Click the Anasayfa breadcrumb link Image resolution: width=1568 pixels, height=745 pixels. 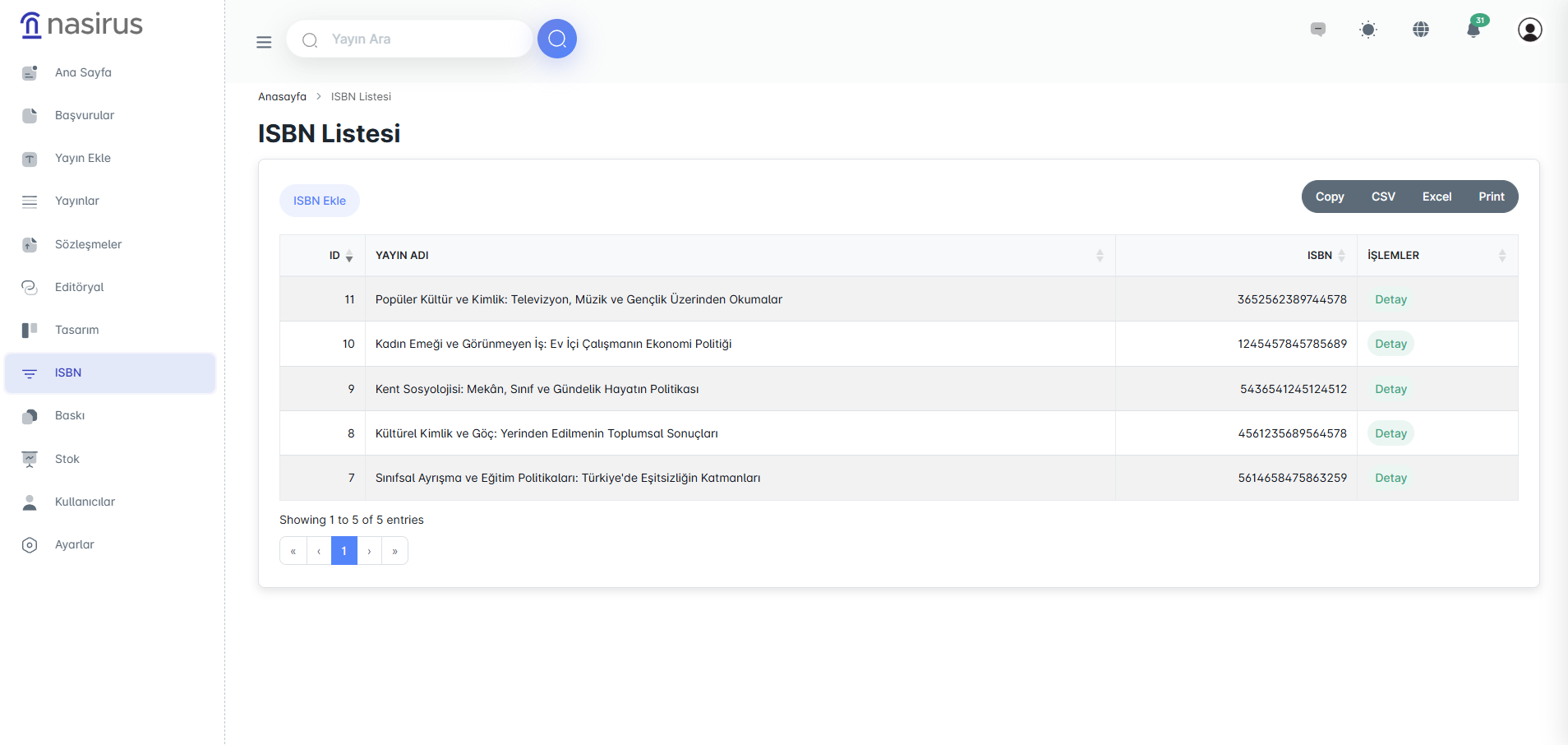point(282,96)
